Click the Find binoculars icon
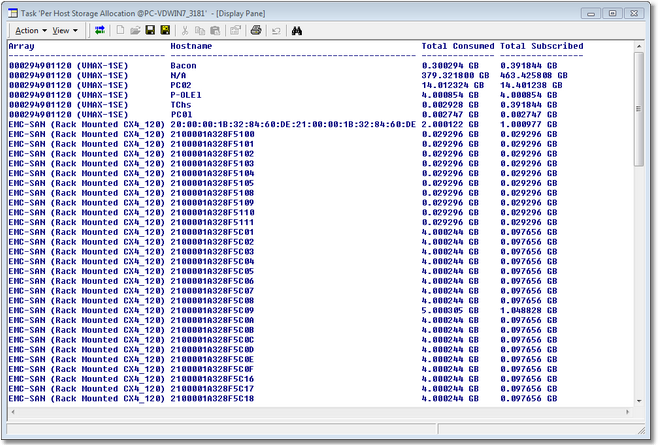The height and width of the screenshot is (447, 658). pos(297,31)
